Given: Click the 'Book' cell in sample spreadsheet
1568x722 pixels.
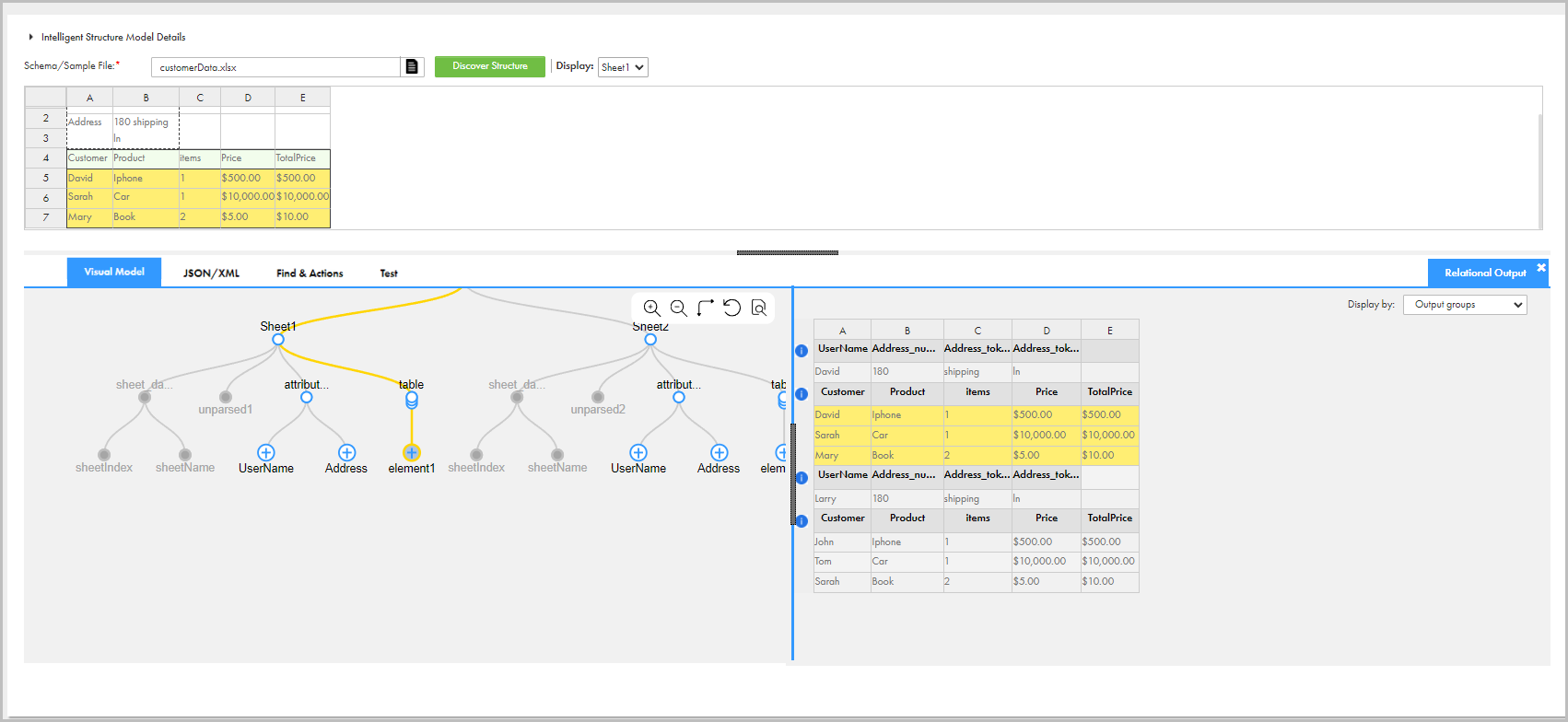Looking at the screenshot, I should pyautogui.click(x=146, y=217).
